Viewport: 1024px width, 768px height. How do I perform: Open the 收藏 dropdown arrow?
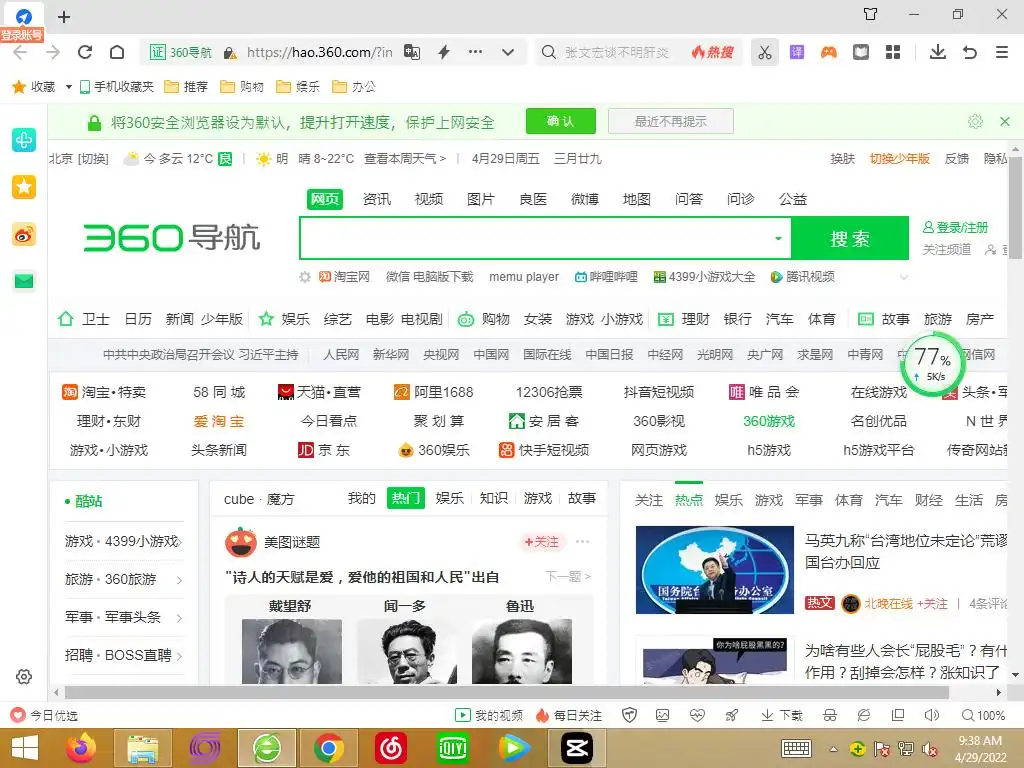[69, 87]
